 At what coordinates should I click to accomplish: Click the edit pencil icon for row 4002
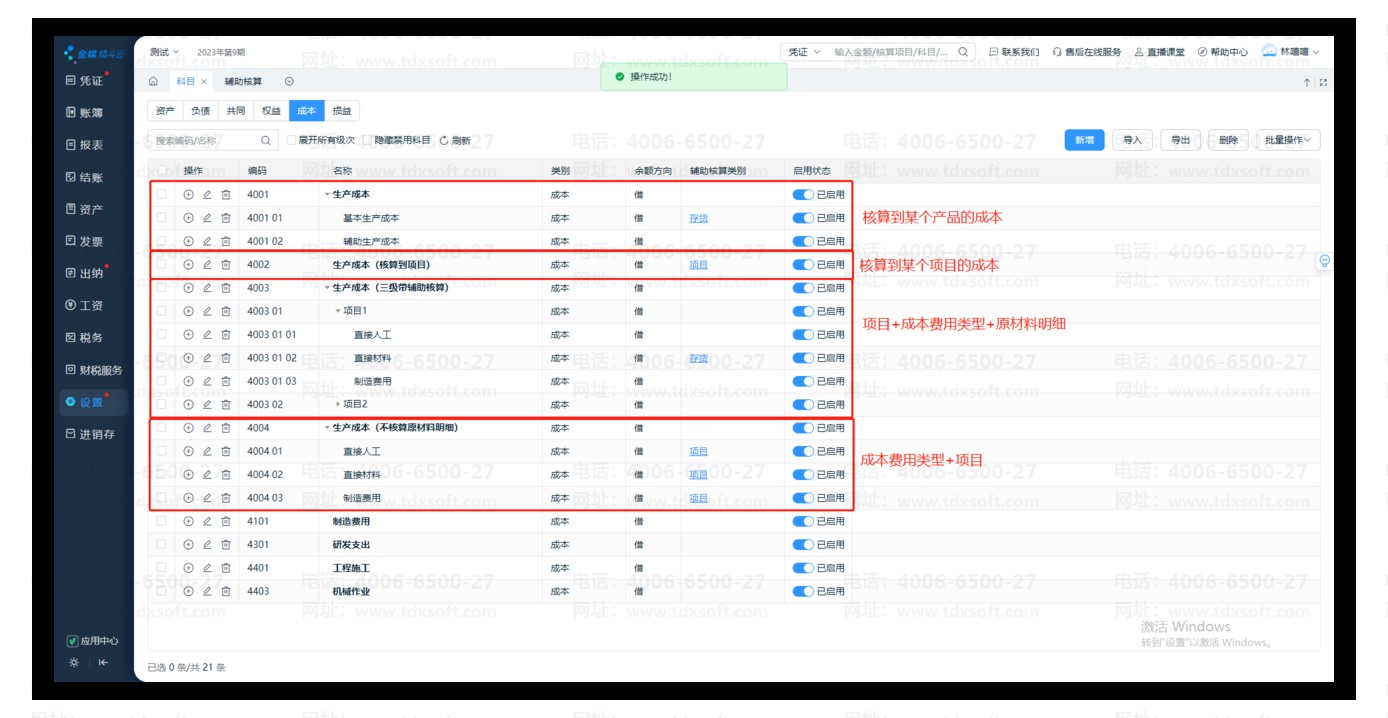click(x=207, y=265)
